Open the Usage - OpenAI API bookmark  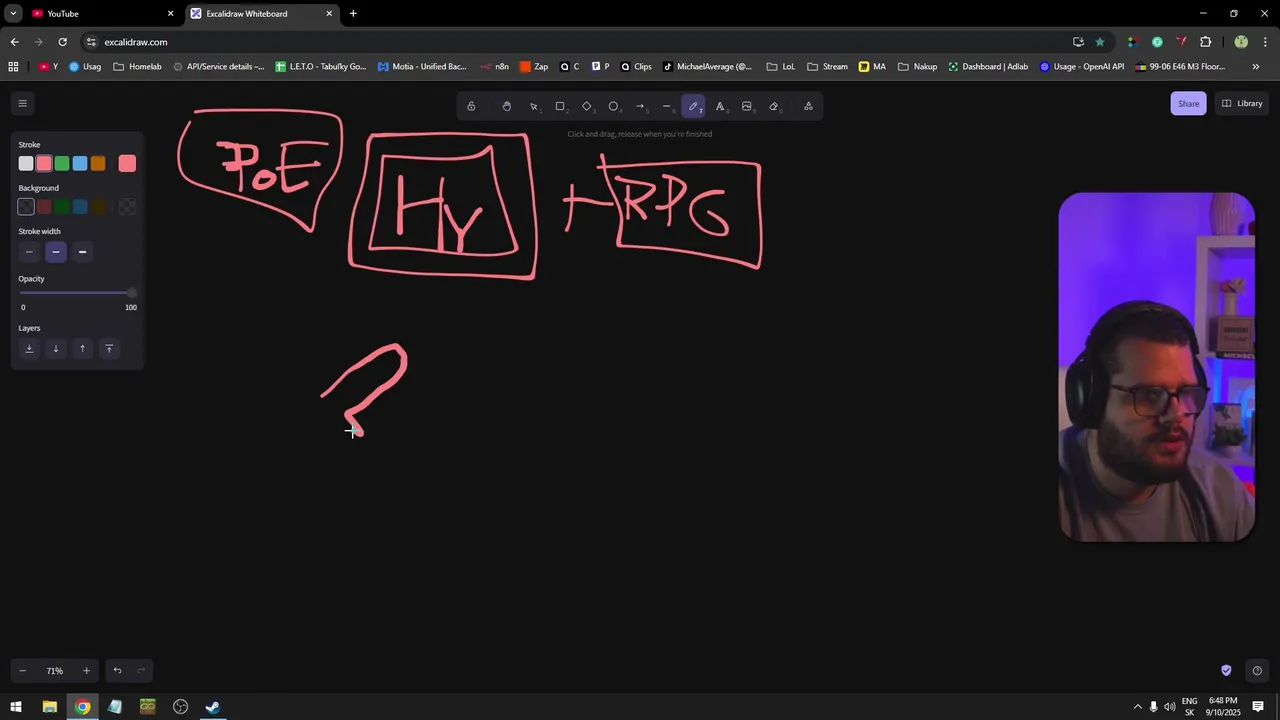click(1082, 67)
